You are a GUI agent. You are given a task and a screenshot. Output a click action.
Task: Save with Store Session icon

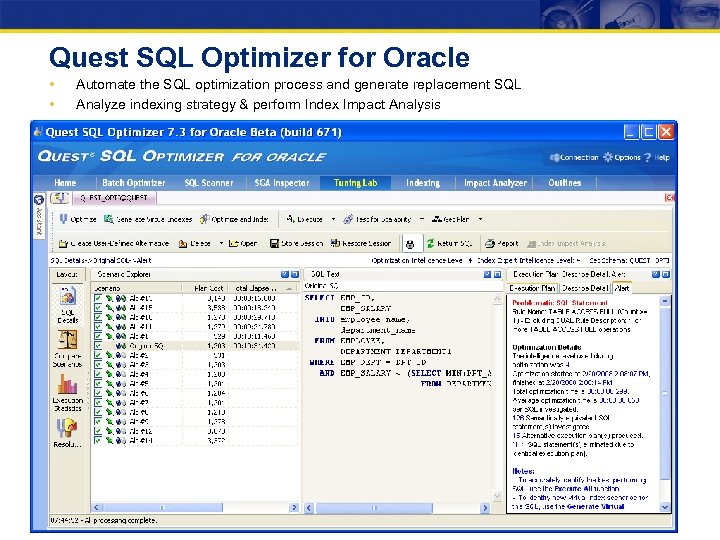[274, 243]
